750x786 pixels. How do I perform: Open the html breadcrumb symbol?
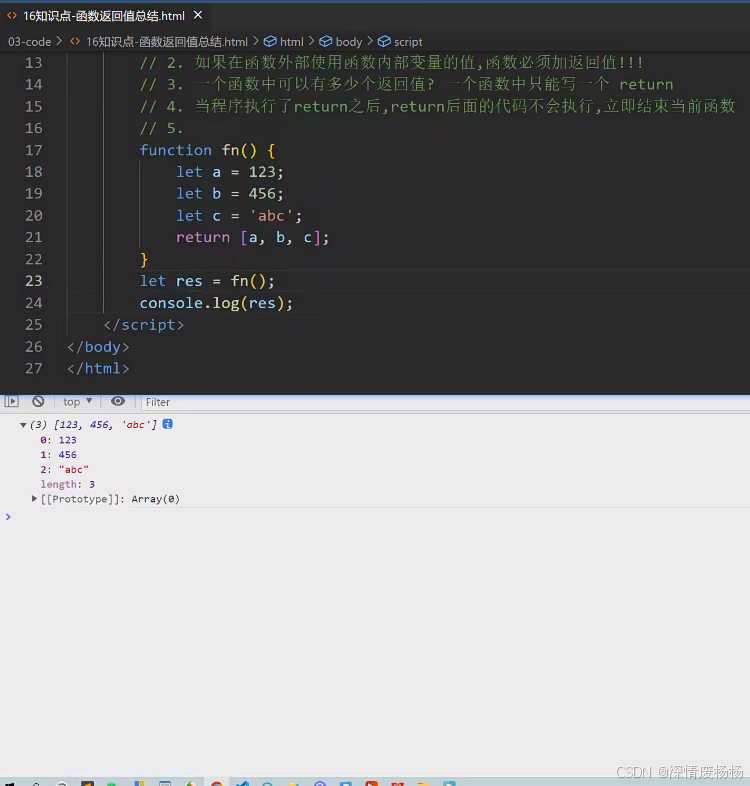coord(291,42)
